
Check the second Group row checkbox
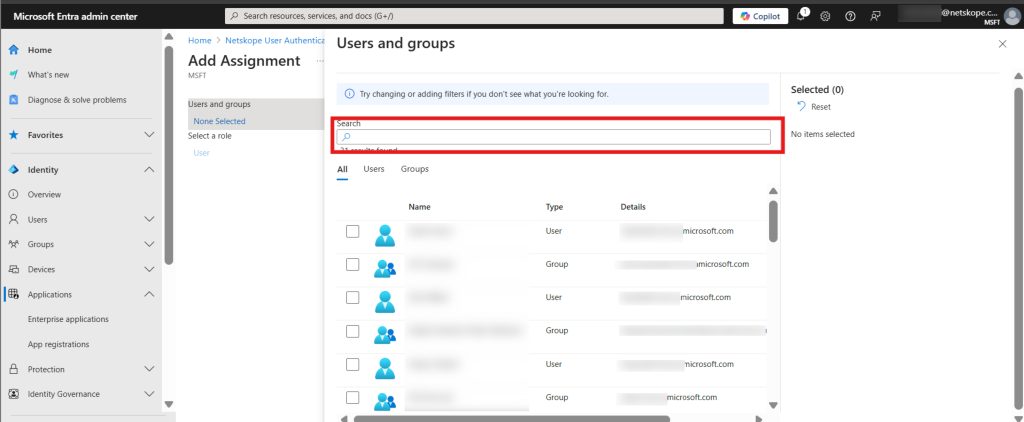353,331
